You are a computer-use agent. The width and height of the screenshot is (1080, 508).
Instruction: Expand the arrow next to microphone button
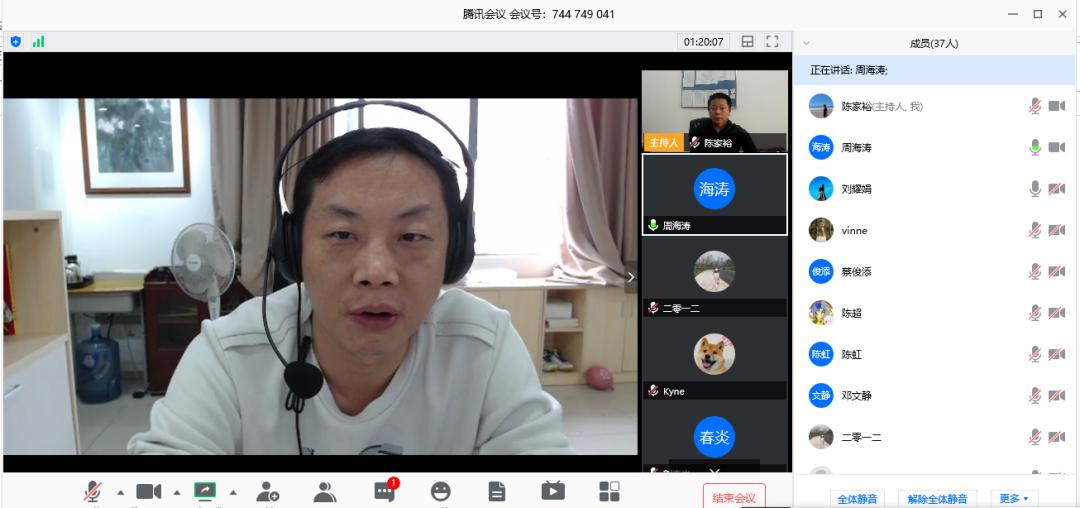coord(121,492)
